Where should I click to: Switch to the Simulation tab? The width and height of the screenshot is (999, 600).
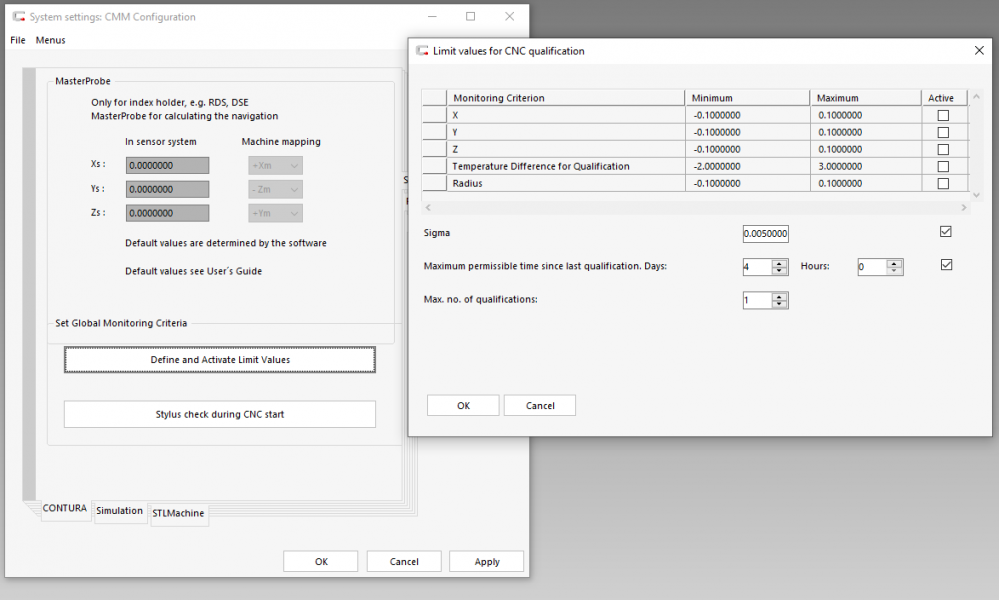[119, 511]
